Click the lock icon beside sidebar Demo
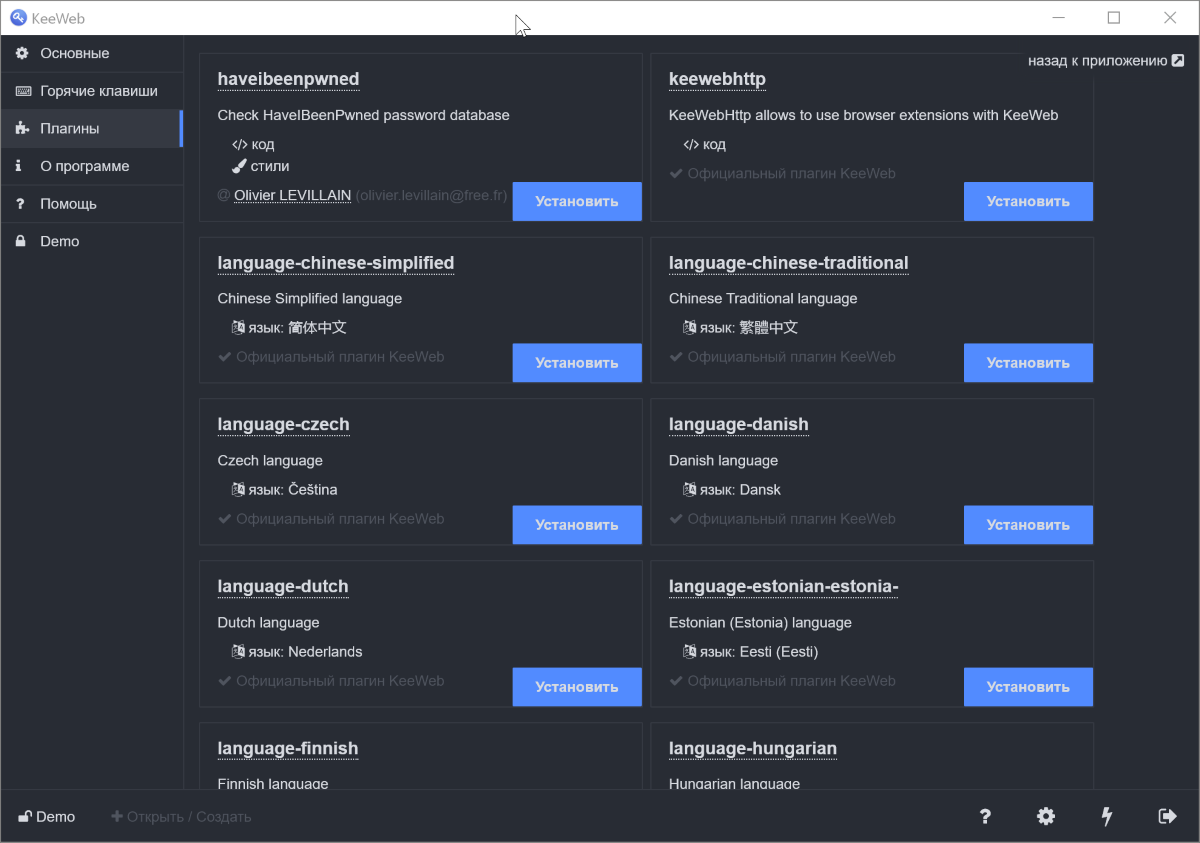1200x843 pixels. pos(20,241)
